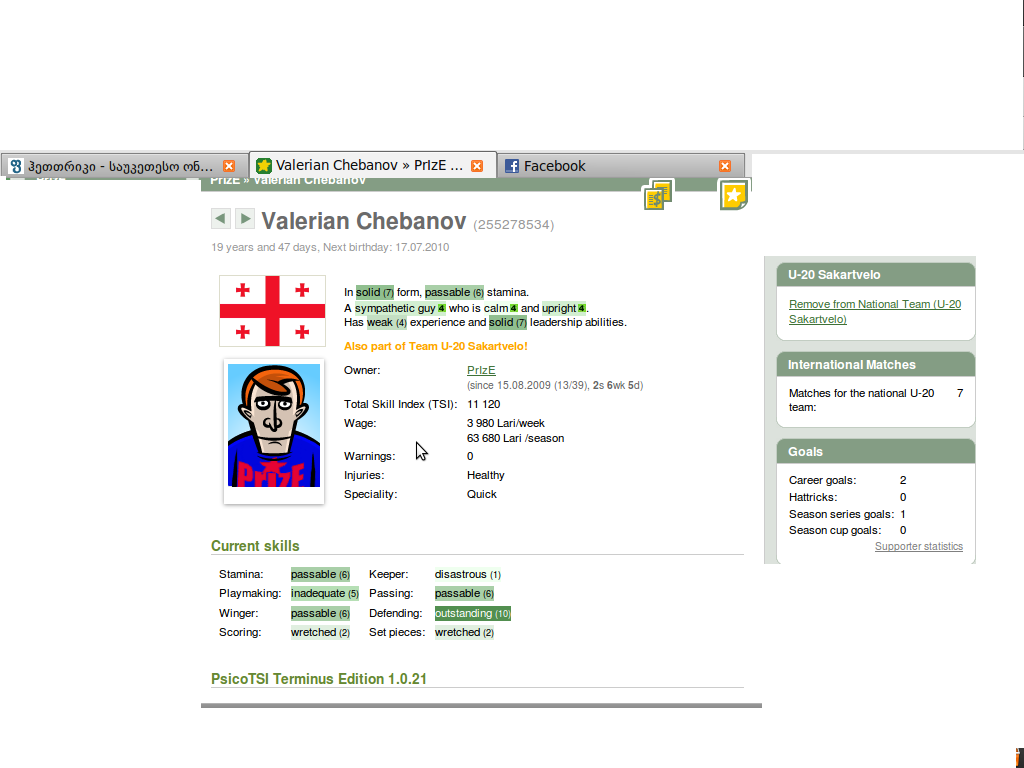Click the Goals box header

pyautogui.click(x=876, y=452)
